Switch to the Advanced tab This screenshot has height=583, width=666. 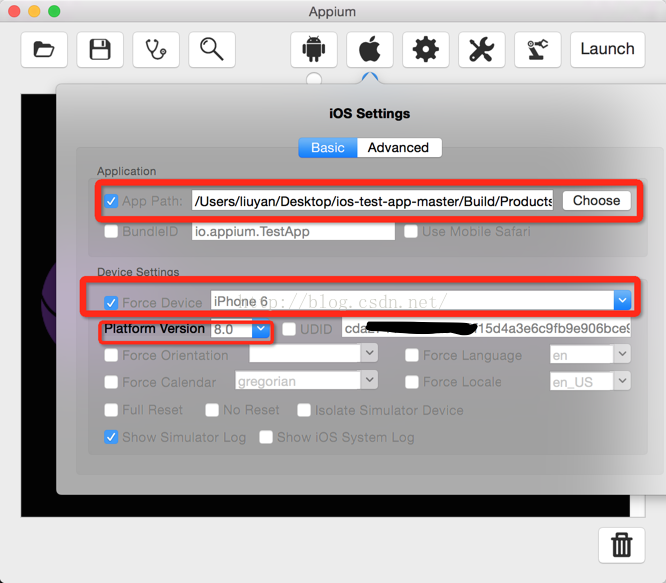(398, 148)
